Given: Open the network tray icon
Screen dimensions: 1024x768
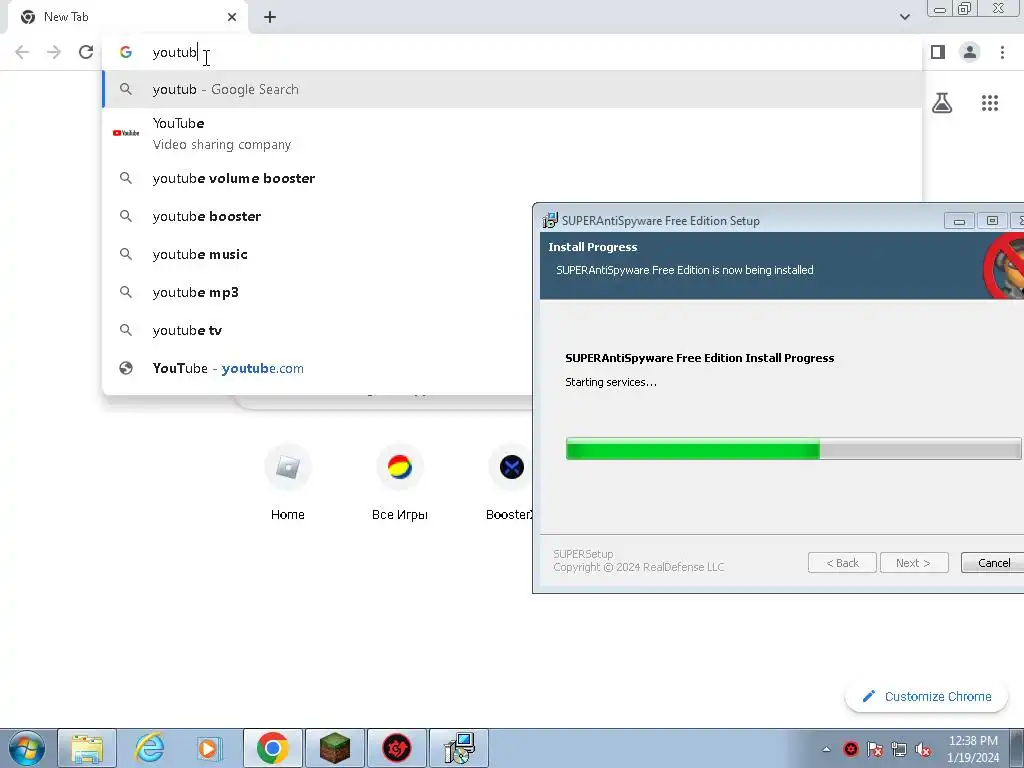Looking at the screenshot, I should pyautogui.click(x=899, y=749).
